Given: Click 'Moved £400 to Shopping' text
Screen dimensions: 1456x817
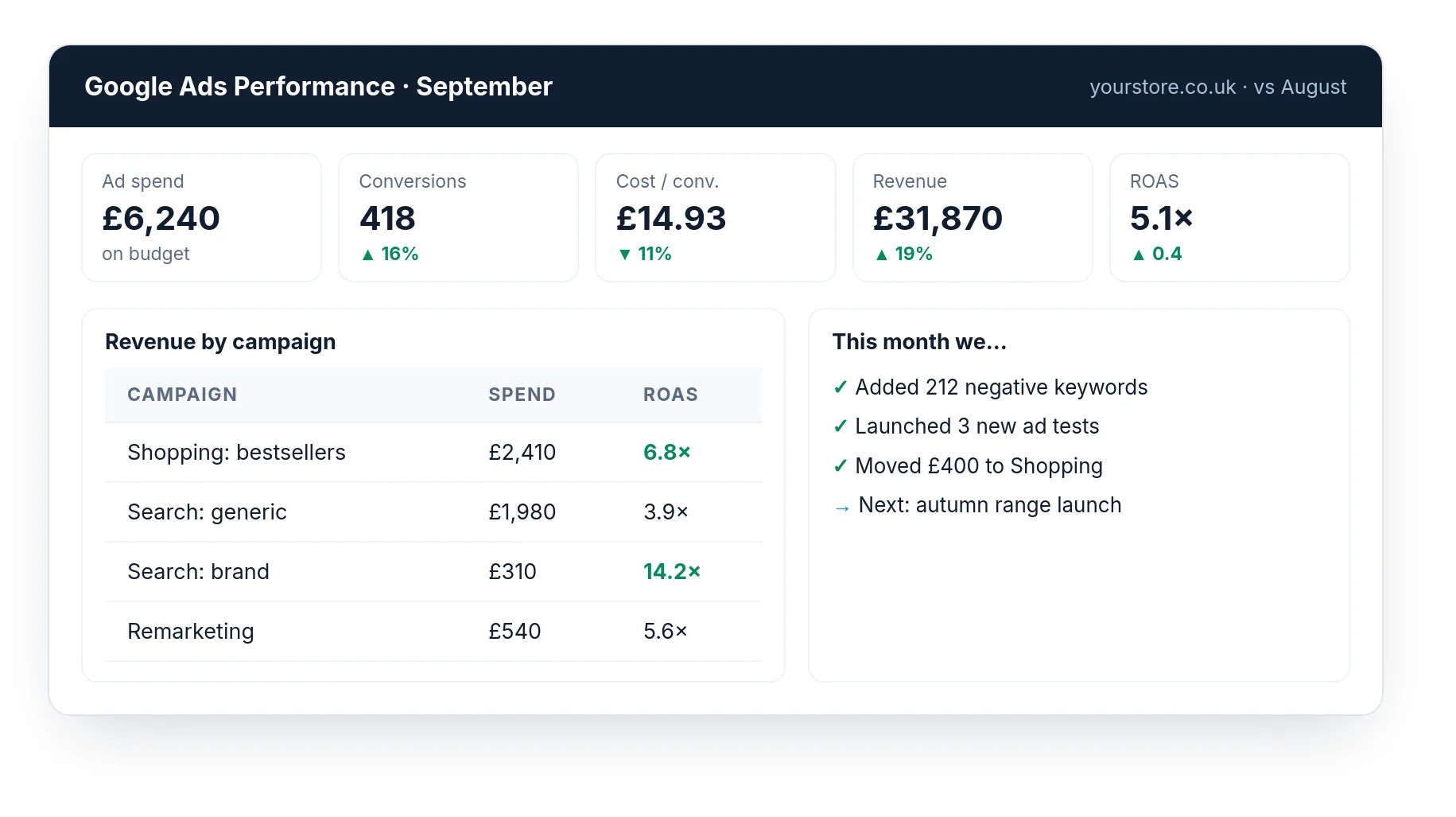Looking at the screenshot, I should coord(979,466).
